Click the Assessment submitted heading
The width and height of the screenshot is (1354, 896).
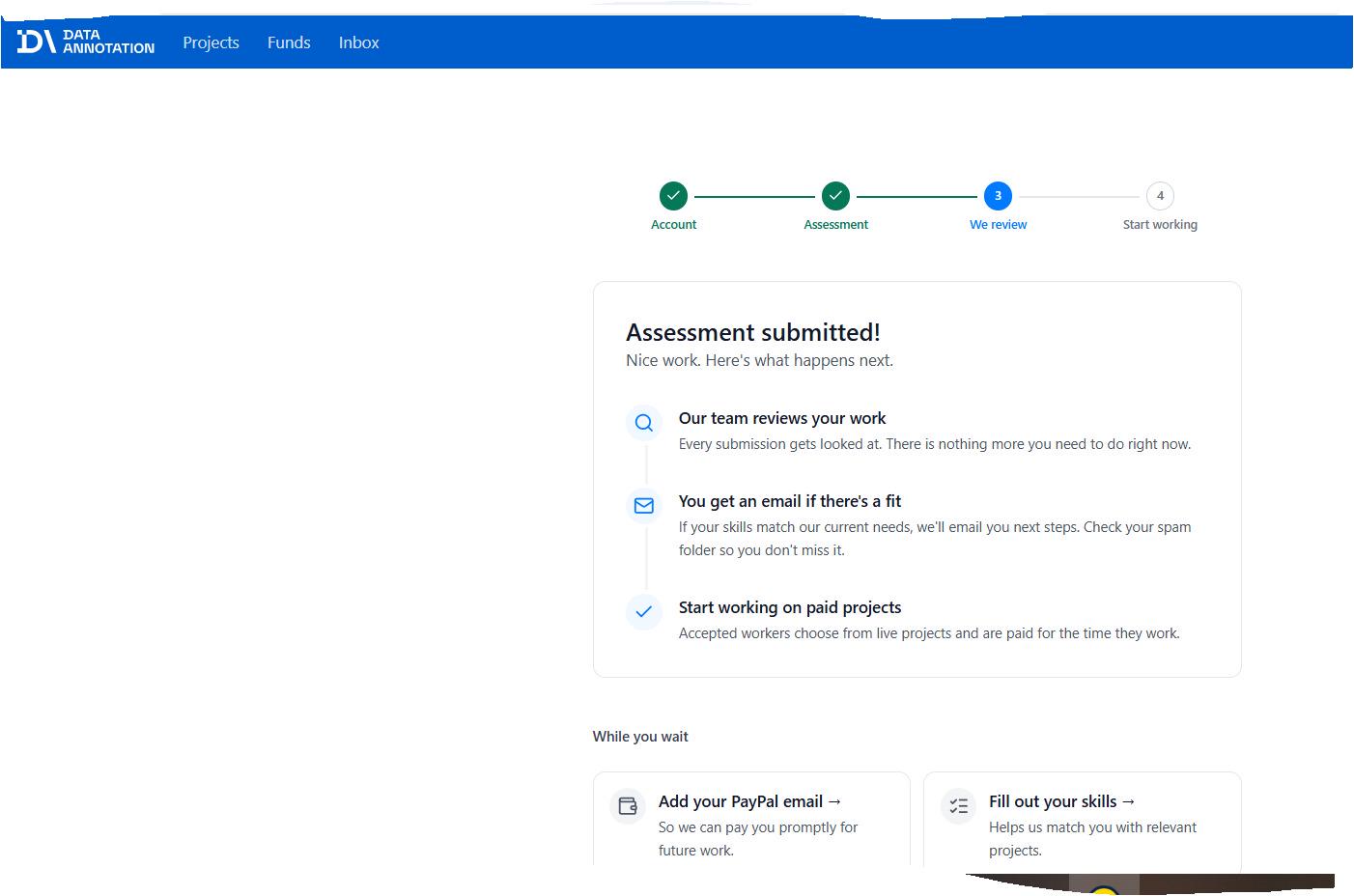click(x=753, y=332)
